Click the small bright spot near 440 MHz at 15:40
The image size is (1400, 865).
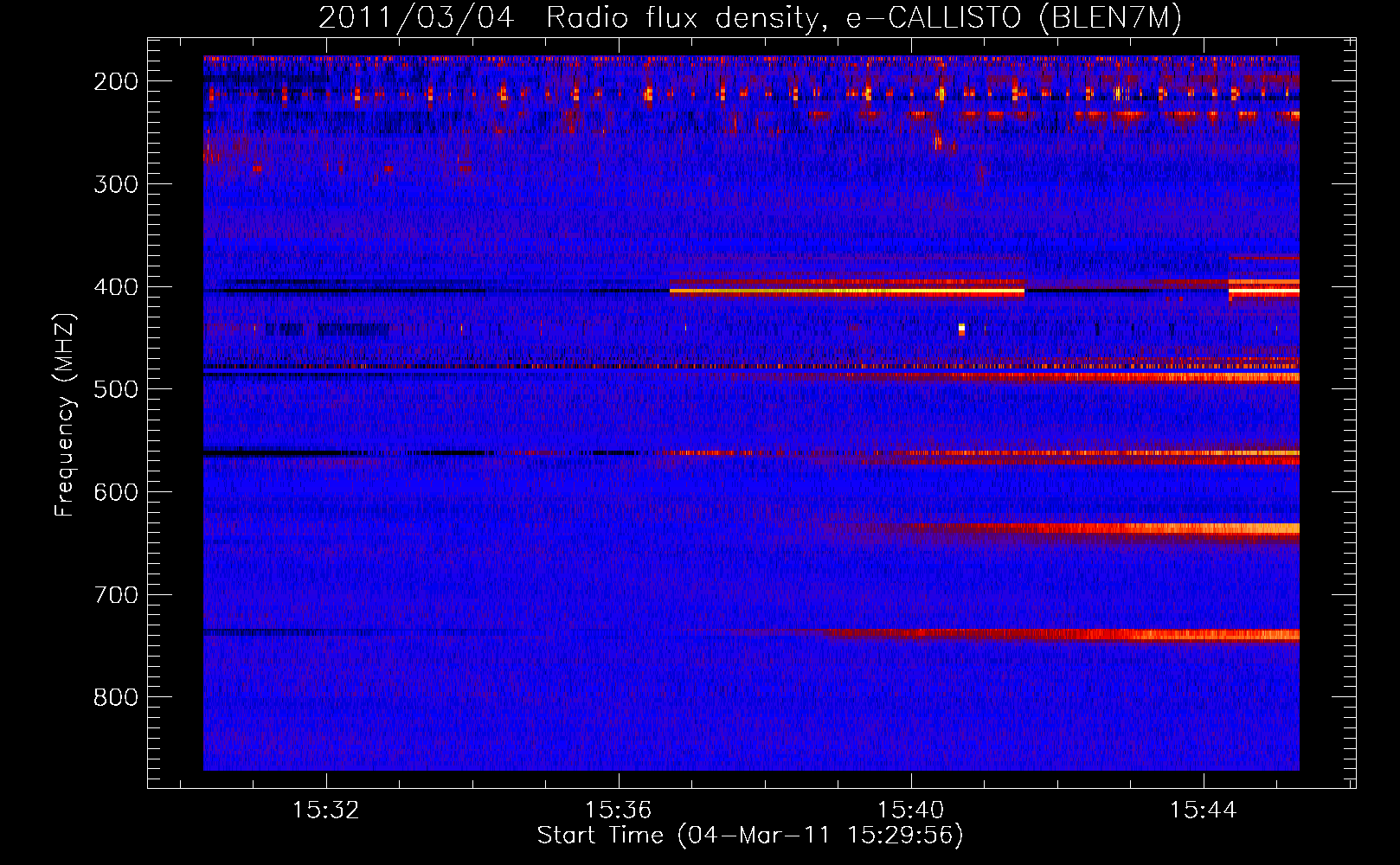pos(961,329)
